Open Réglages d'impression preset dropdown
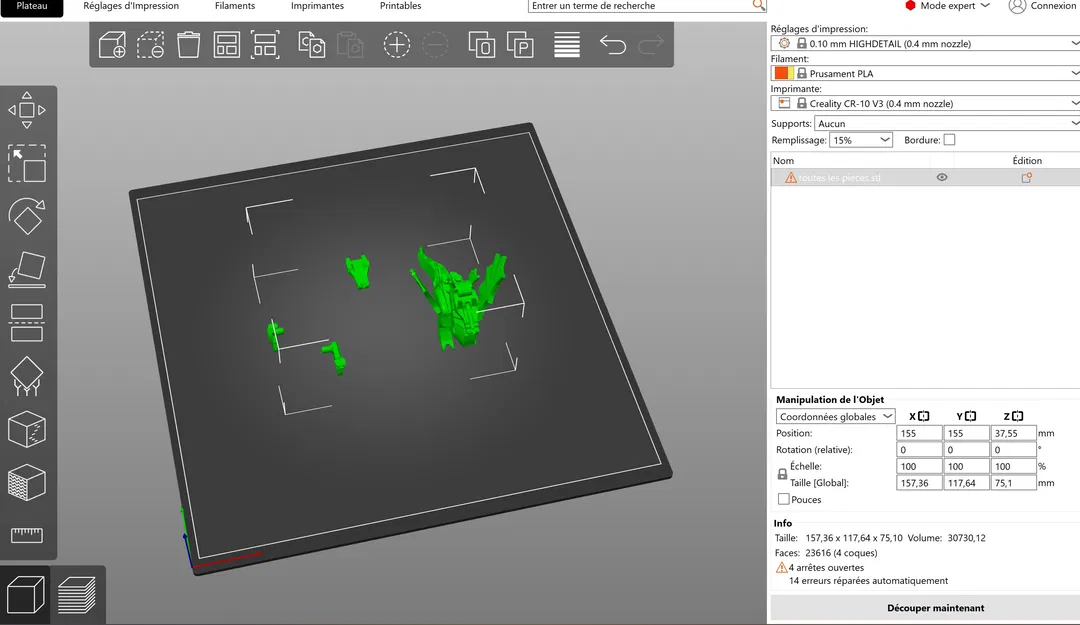The image size is (1080, 625). pos(925,43)
